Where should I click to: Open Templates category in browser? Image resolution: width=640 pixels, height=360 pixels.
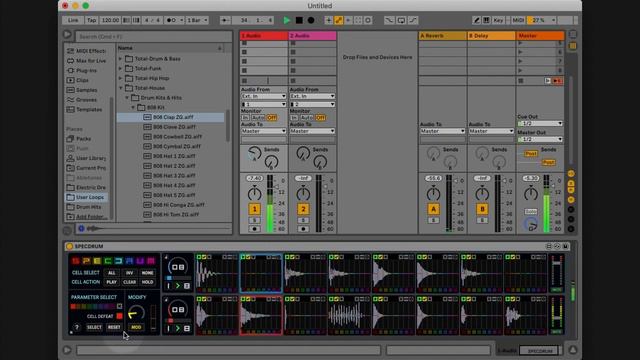(x=84, y=110)
